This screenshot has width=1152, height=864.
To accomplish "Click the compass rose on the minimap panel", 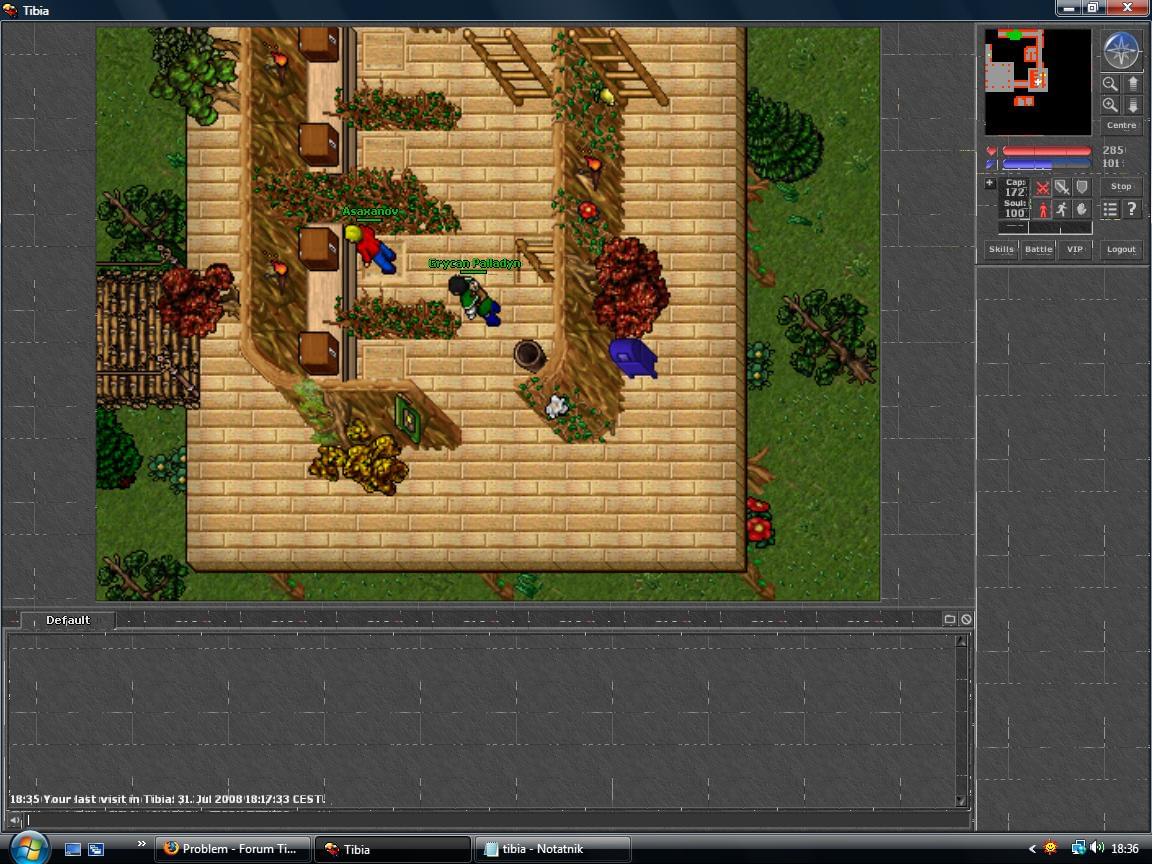I will pyautogui.click(x=1121, y=50).
